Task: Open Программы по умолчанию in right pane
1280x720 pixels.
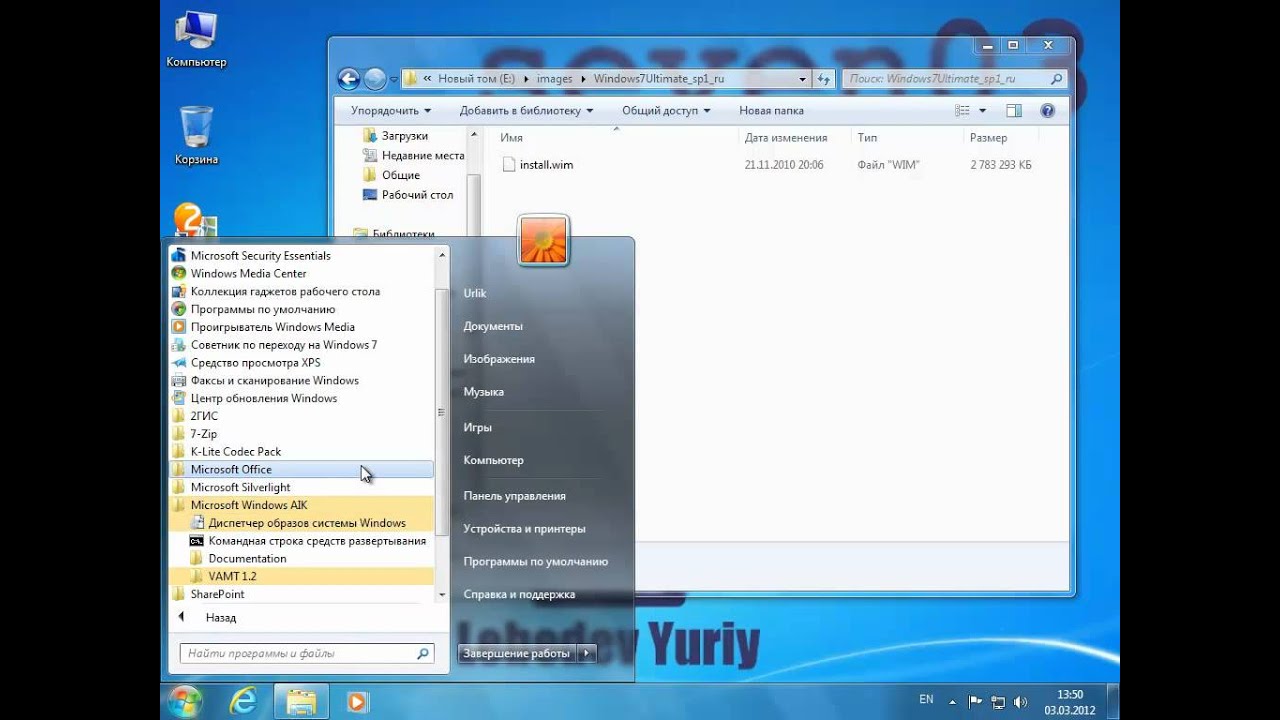Action: (x=536, y=562)
